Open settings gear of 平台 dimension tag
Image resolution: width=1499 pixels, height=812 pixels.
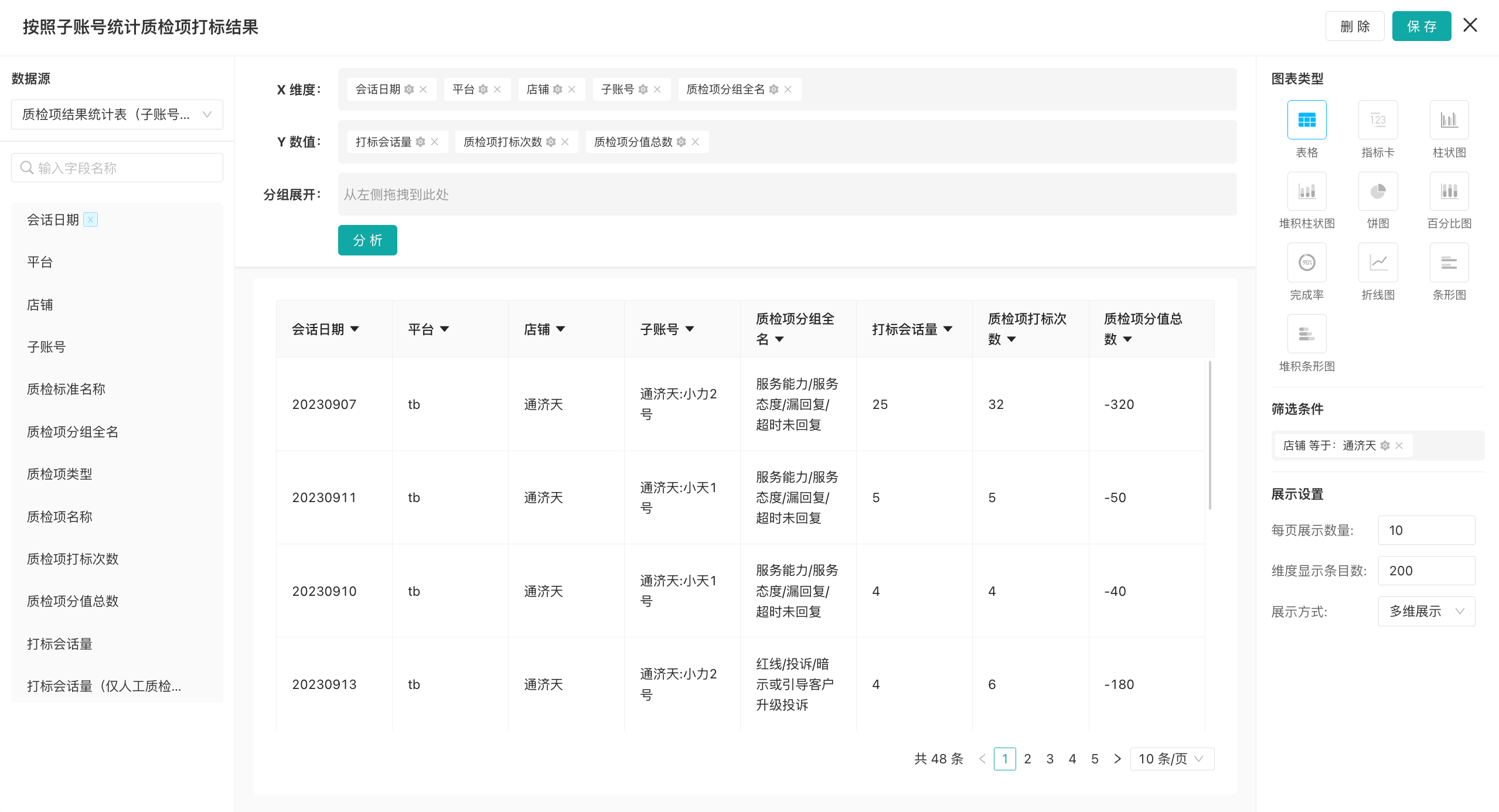pyautogui.click(x=483, y=90)
